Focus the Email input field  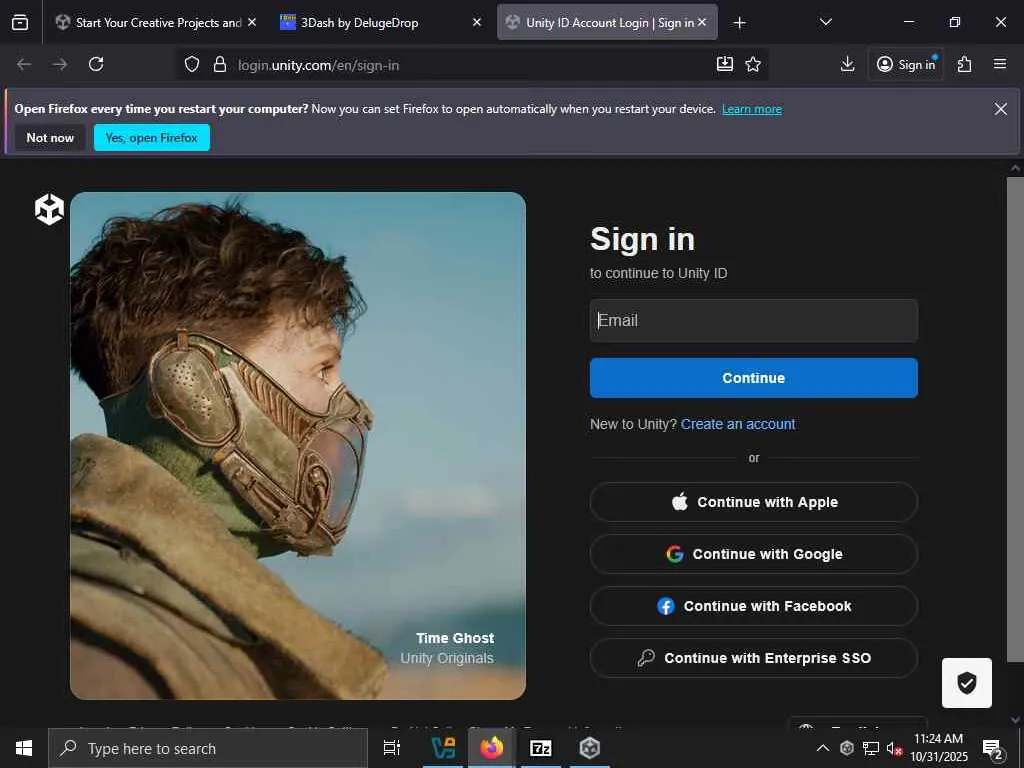(x=754, y=321)
